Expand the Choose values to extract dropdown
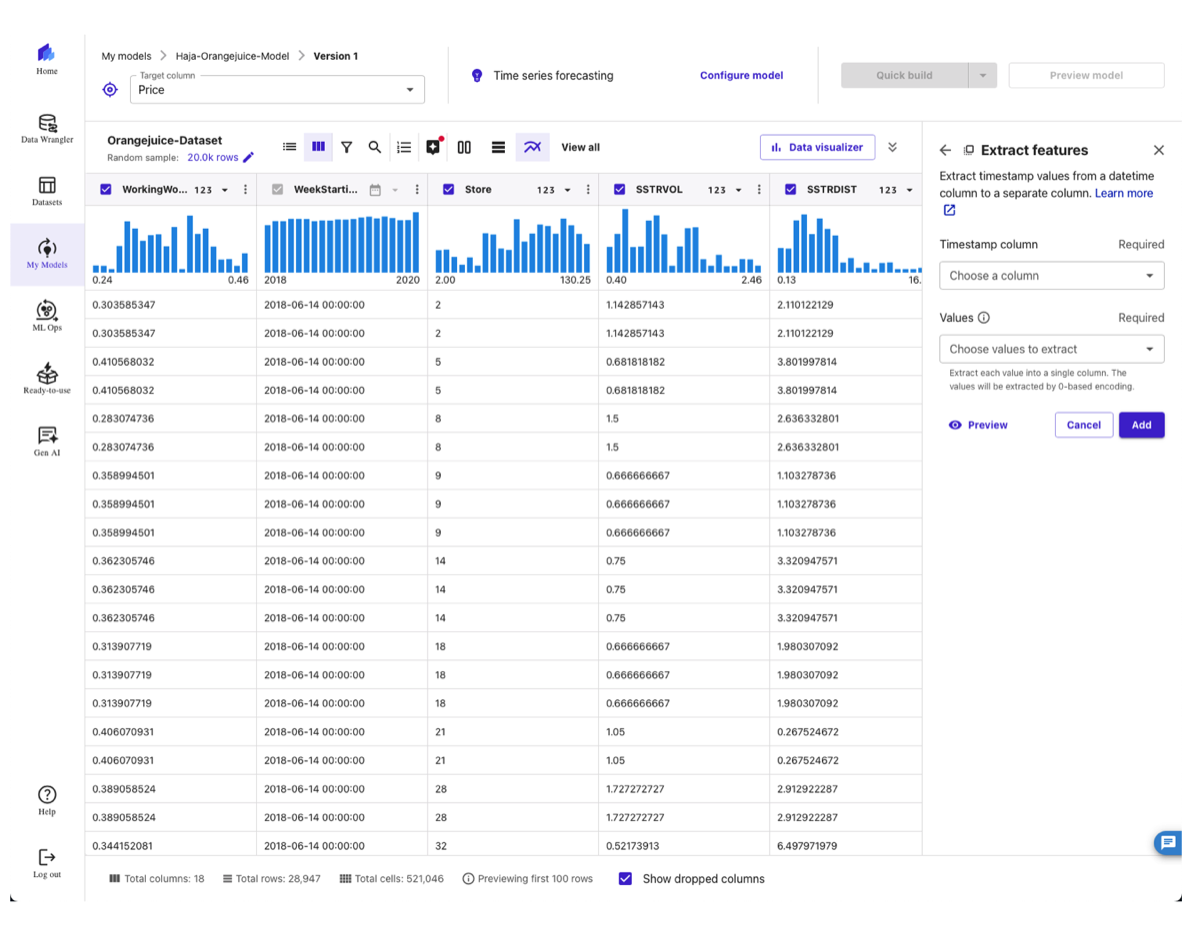Image resolution: width=1200 pixels, height=936 pixels. (1051, 349)
